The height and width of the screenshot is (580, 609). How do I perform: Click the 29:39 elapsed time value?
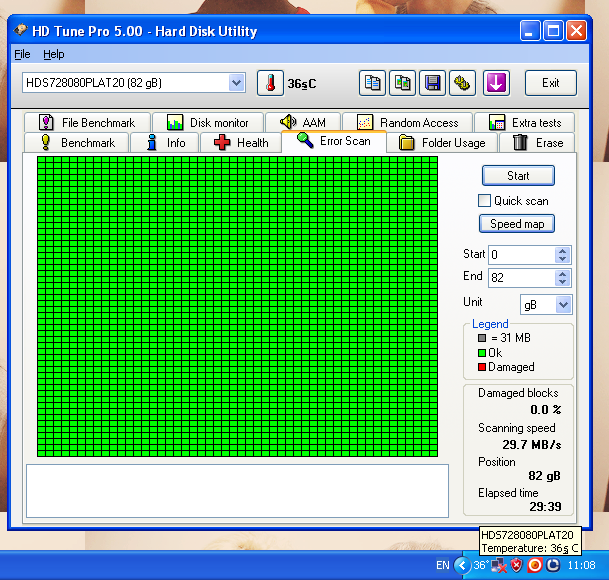[x=545, y=507]
